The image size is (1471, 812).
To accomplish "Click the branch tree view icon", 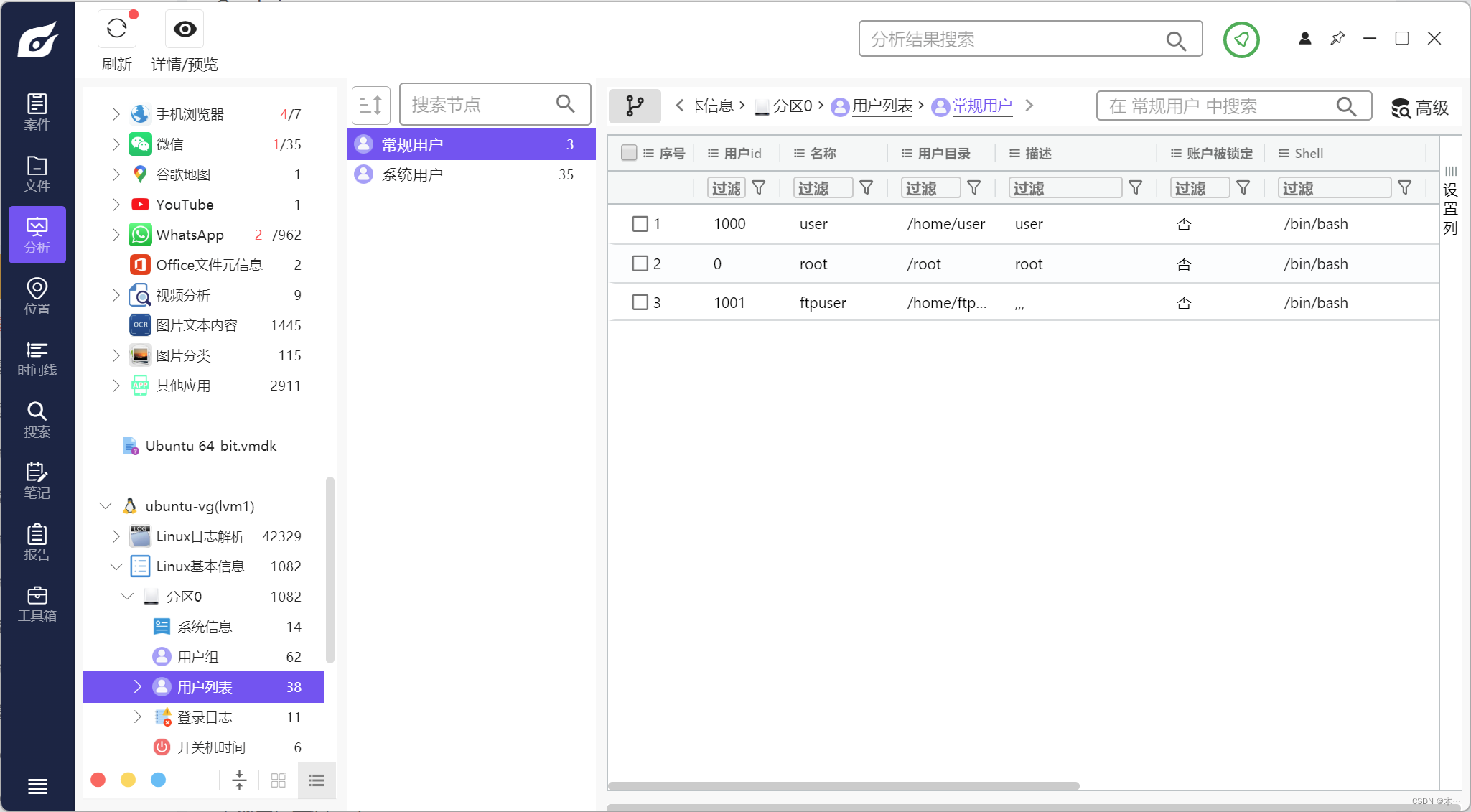I will (x=635, y=106).
